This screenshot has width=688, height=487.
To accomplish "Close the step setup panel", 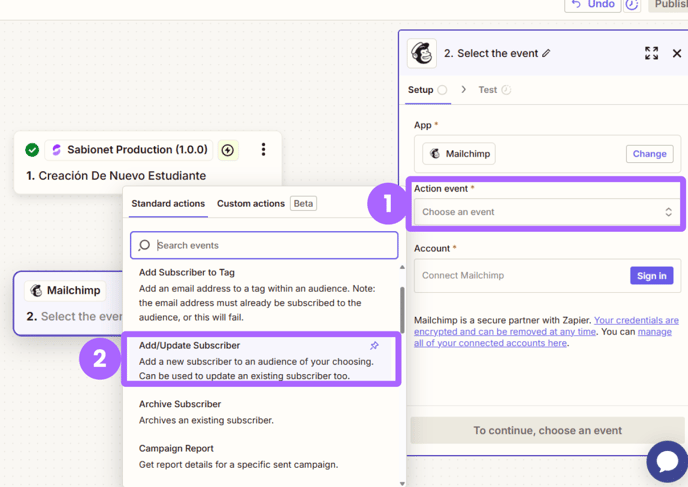I will click(677, 54).
